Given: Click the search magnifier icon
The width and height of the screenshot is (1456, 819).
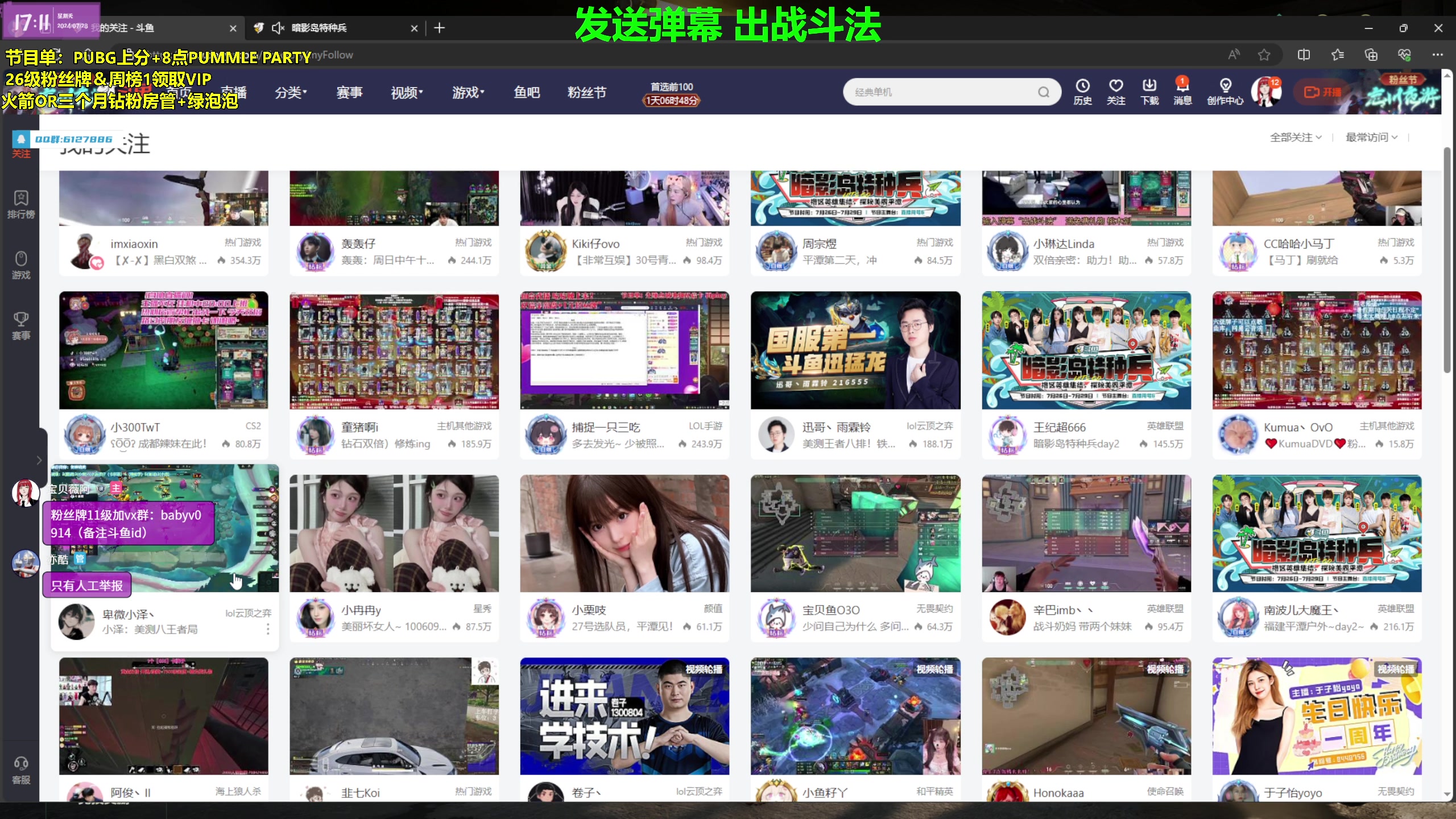Looking at the screenshot, I should pos(1043,92).
